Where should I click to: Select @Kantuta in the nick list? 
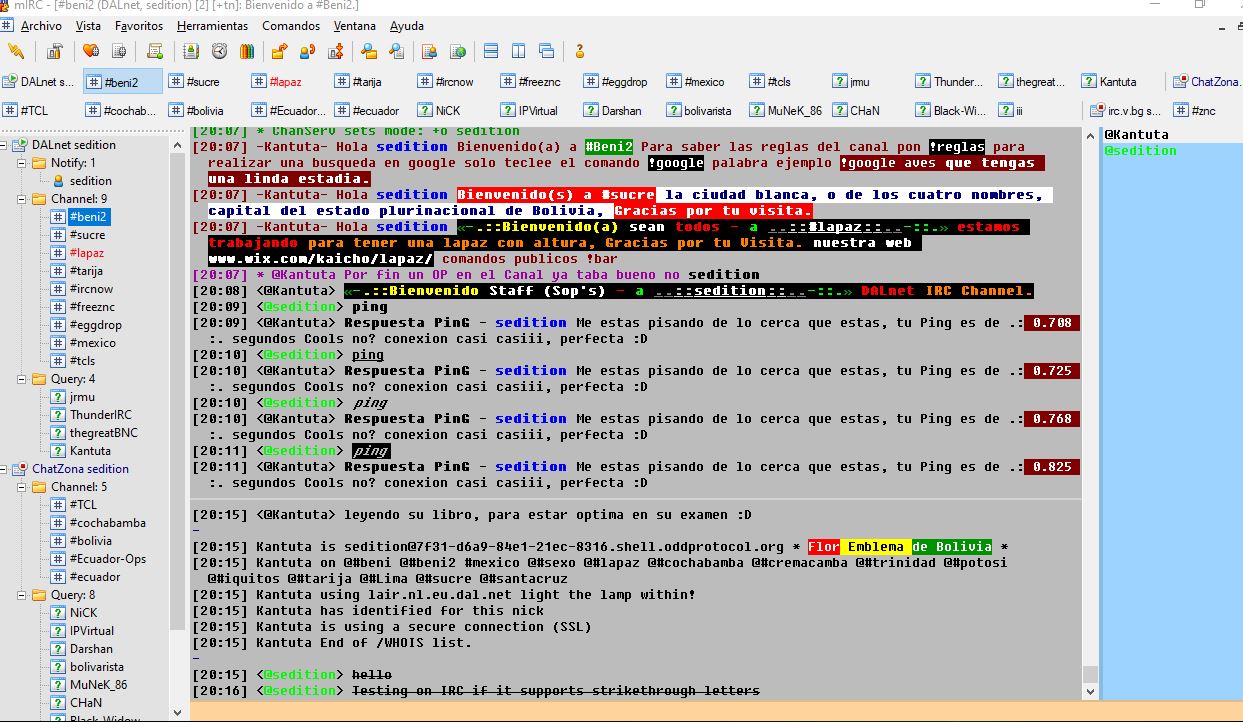1136,135
